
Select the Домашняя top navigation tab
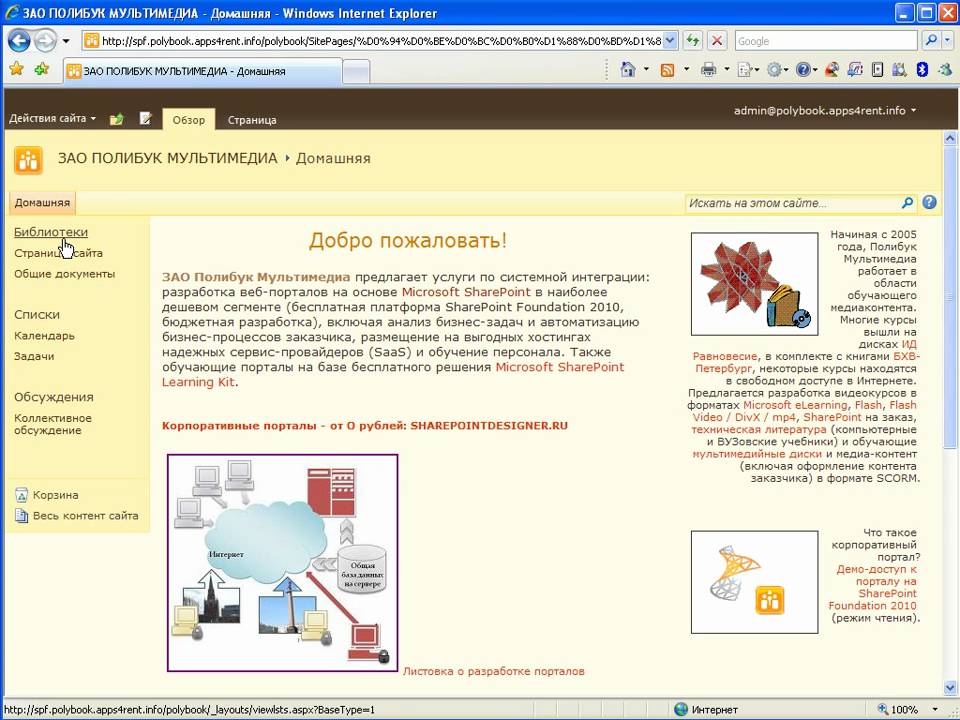coord(42,203)
